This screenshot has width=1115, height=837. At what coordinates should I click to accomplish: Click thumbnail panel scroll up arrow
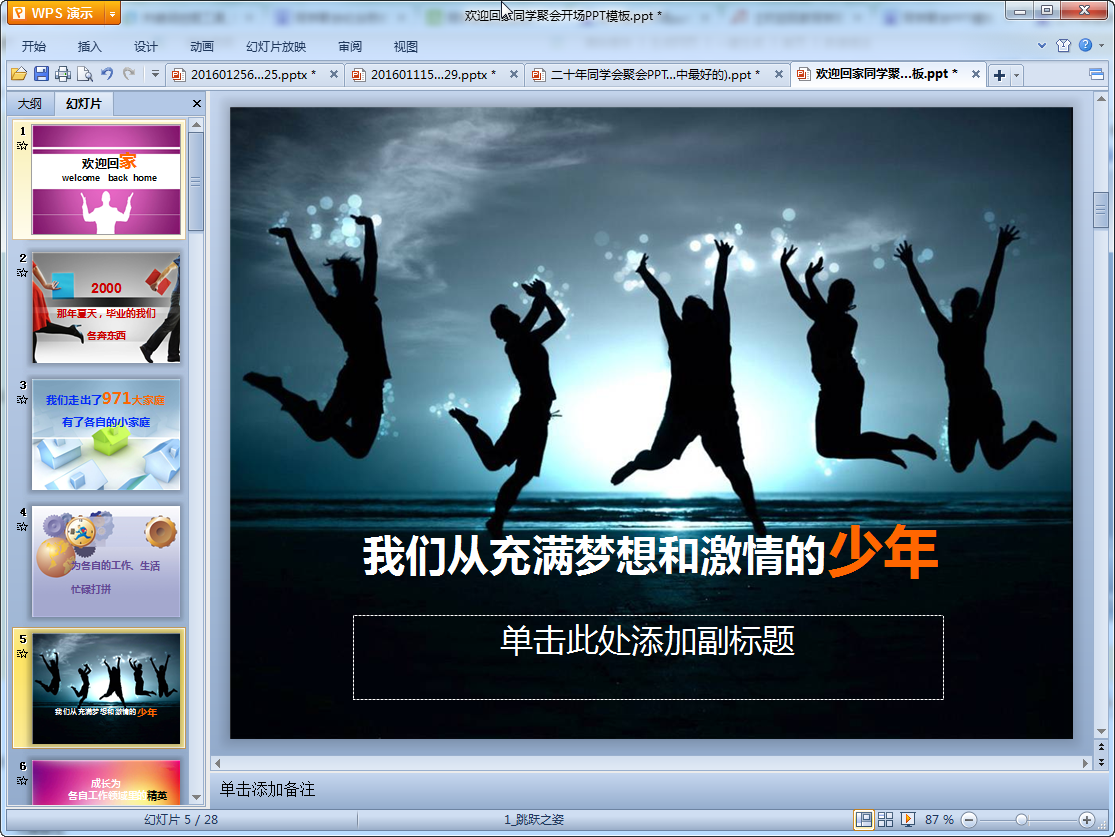[x=197, y=124]
